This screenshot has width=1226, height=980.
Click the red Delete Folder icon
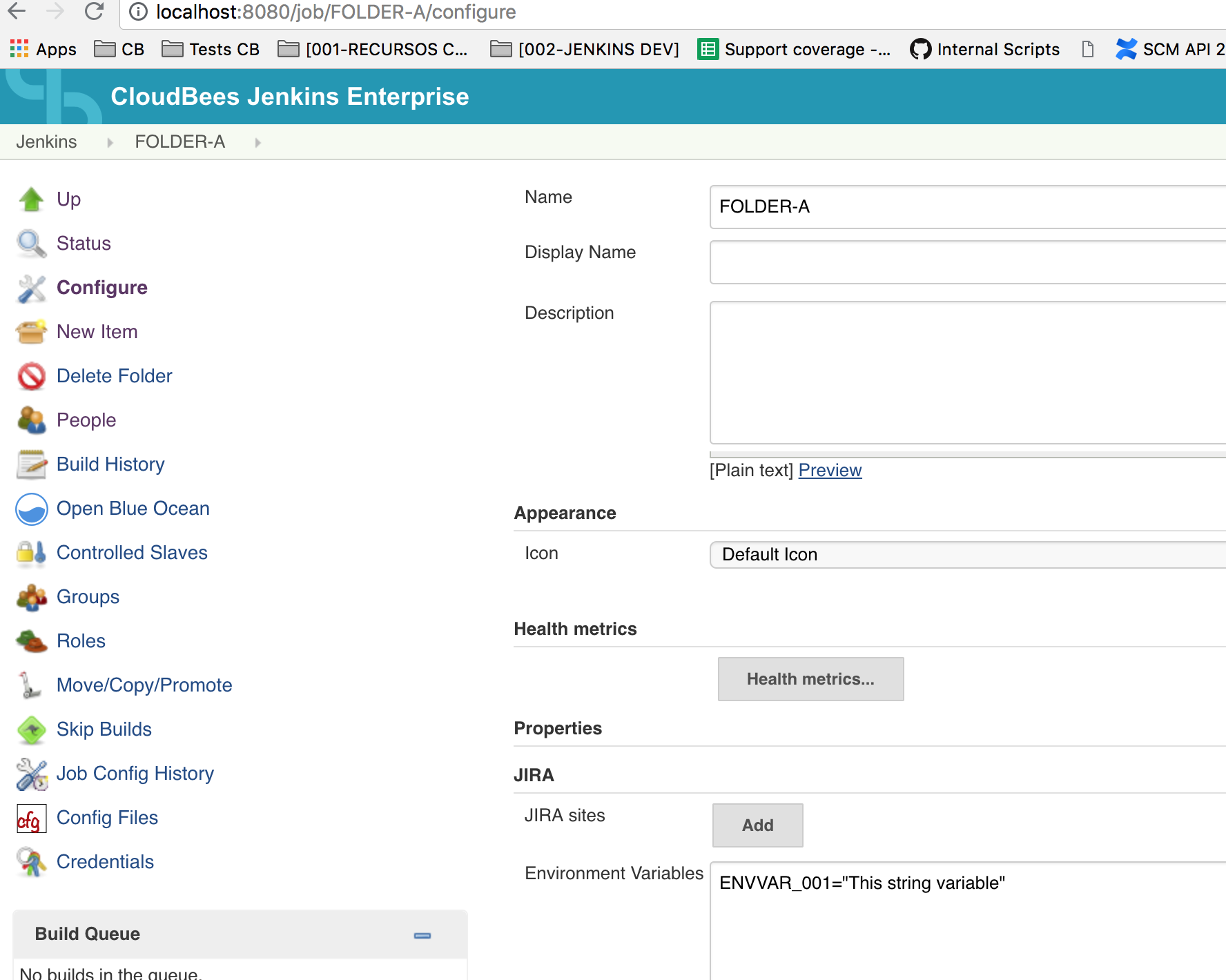coord(31,376)
